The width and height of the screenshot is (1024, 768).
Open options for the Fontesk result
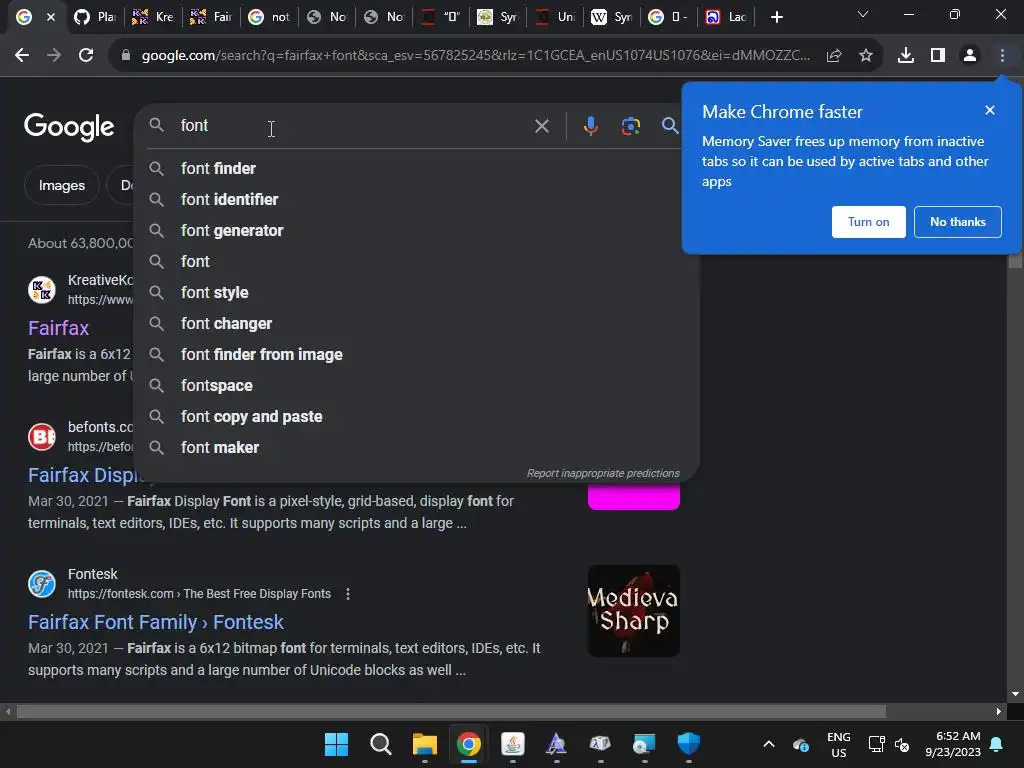(348, 594)
